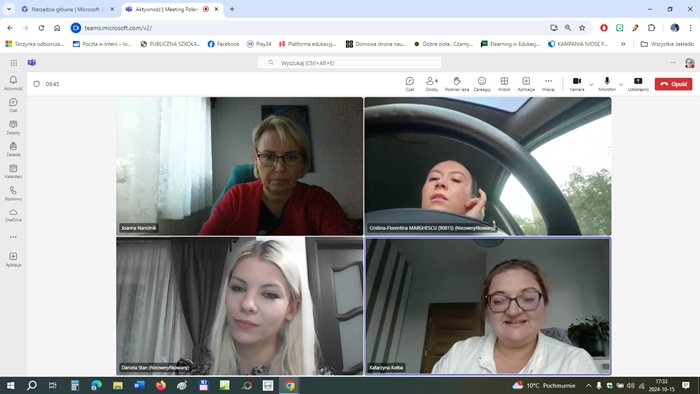The width and height of the screenshot is (700, 394).
Task: Expand camera options chevron
Action: [x=591, y=84]
